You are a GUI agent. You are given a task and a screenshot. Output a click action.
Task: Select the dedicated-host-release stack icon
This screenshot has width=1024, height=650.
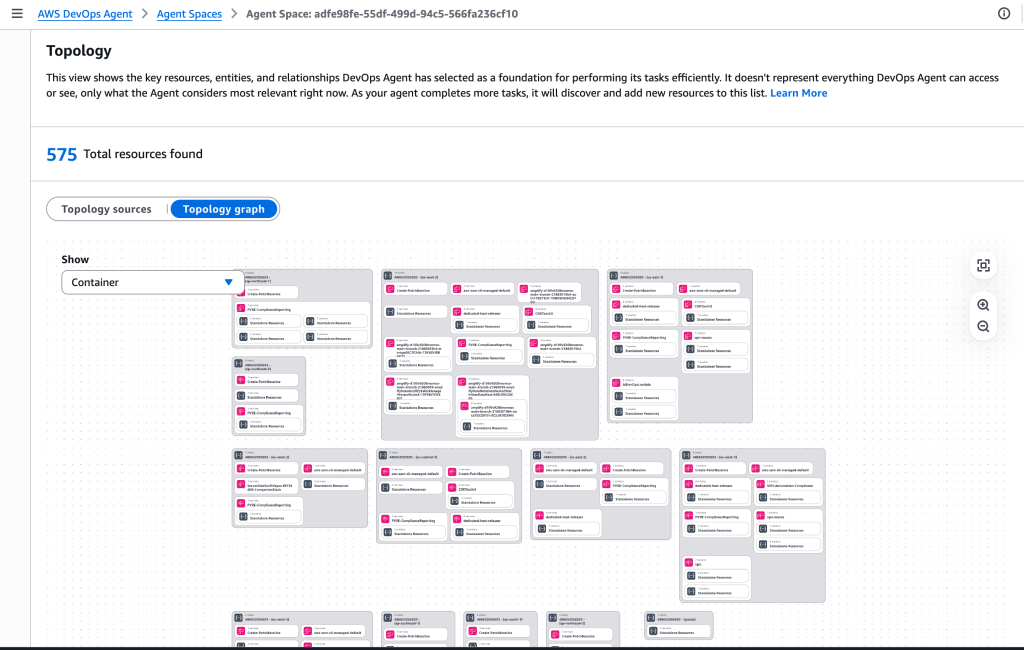pos(459,313)
